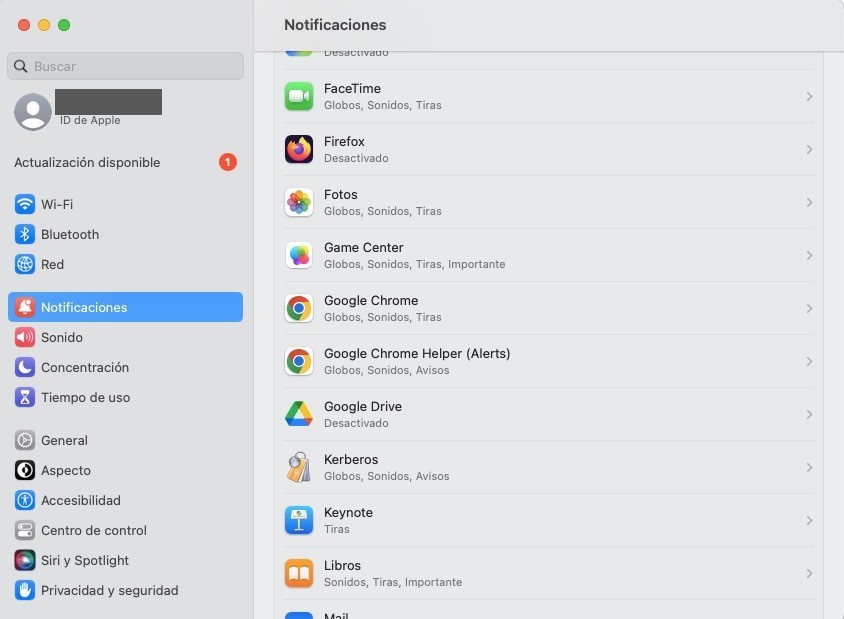Screen dimensions: 844x619
Task: Expand Firefox row chevron
Action: point(809,149)
